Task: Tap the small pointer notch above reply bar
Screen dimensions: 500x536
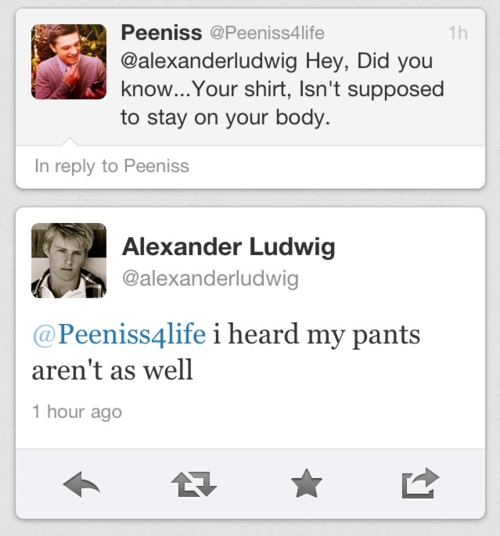Action: (69, 142)
